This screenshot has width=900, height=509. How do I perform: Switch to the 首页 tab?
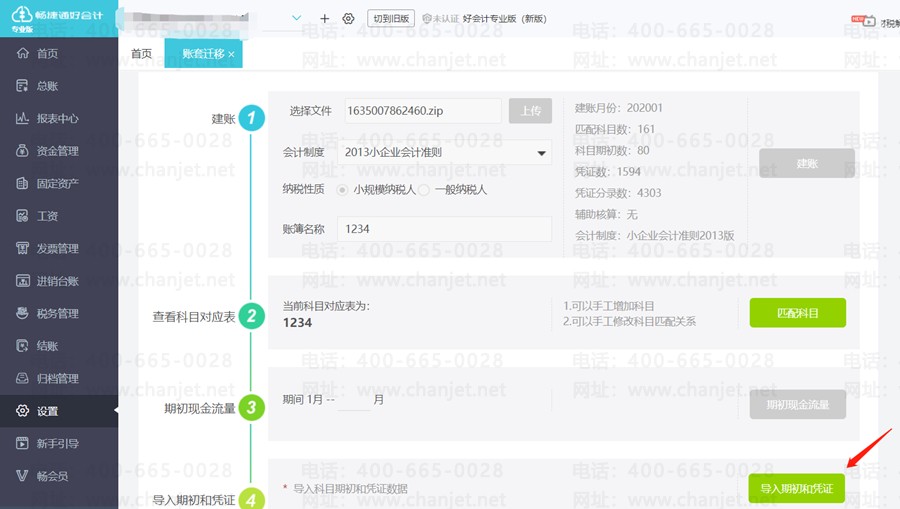(x=141, y=53)
